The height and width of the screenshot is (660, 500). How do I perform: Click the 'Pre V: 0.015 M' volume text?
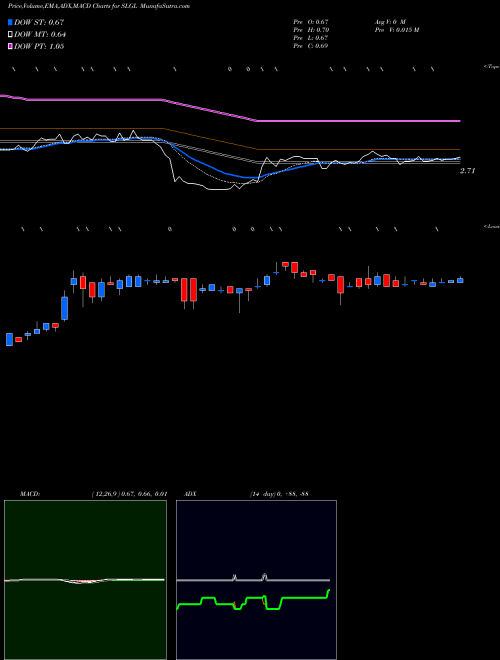tap(397, 30)
